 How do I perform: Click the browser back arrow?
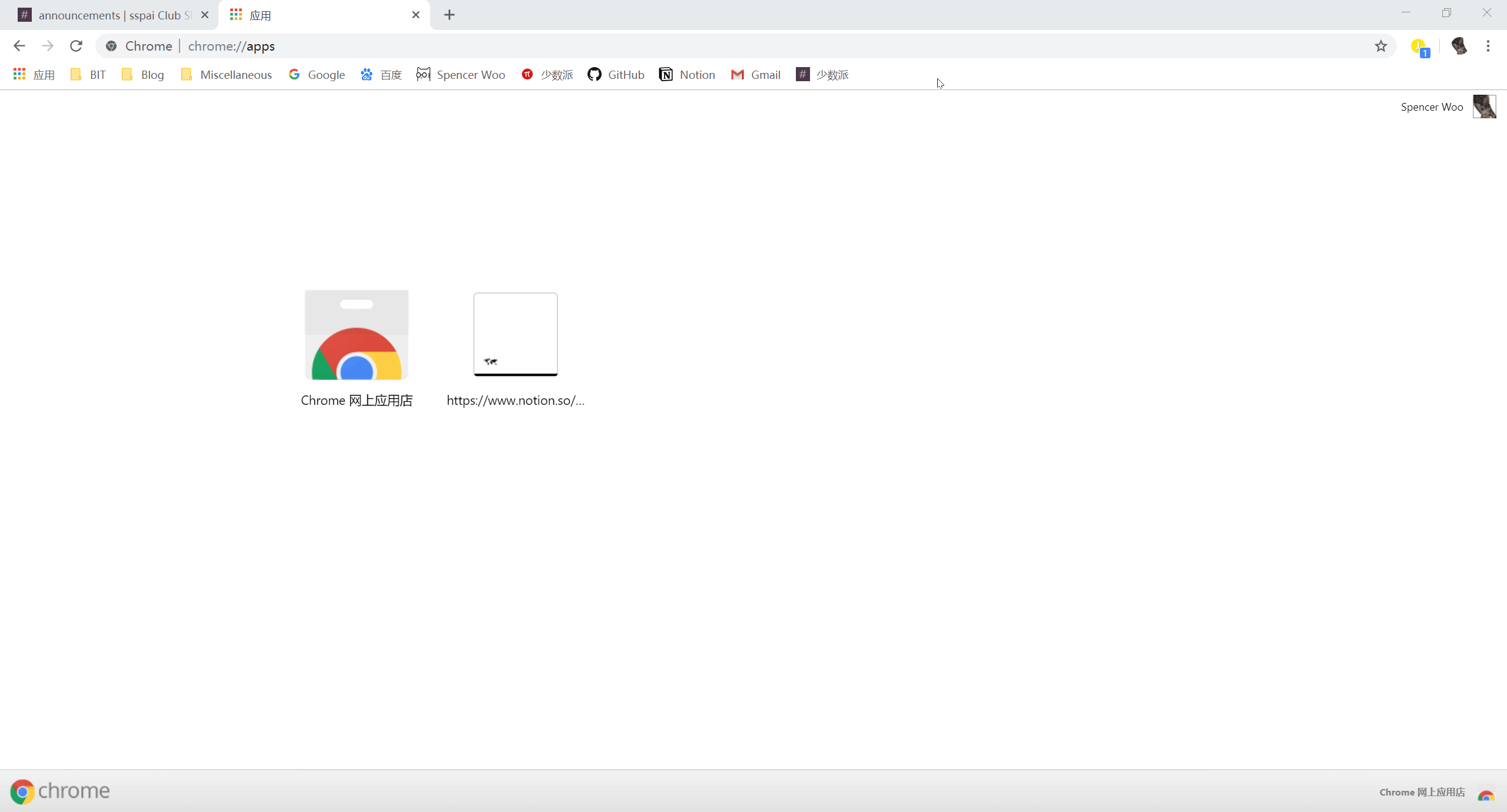(x=19, y=46)
